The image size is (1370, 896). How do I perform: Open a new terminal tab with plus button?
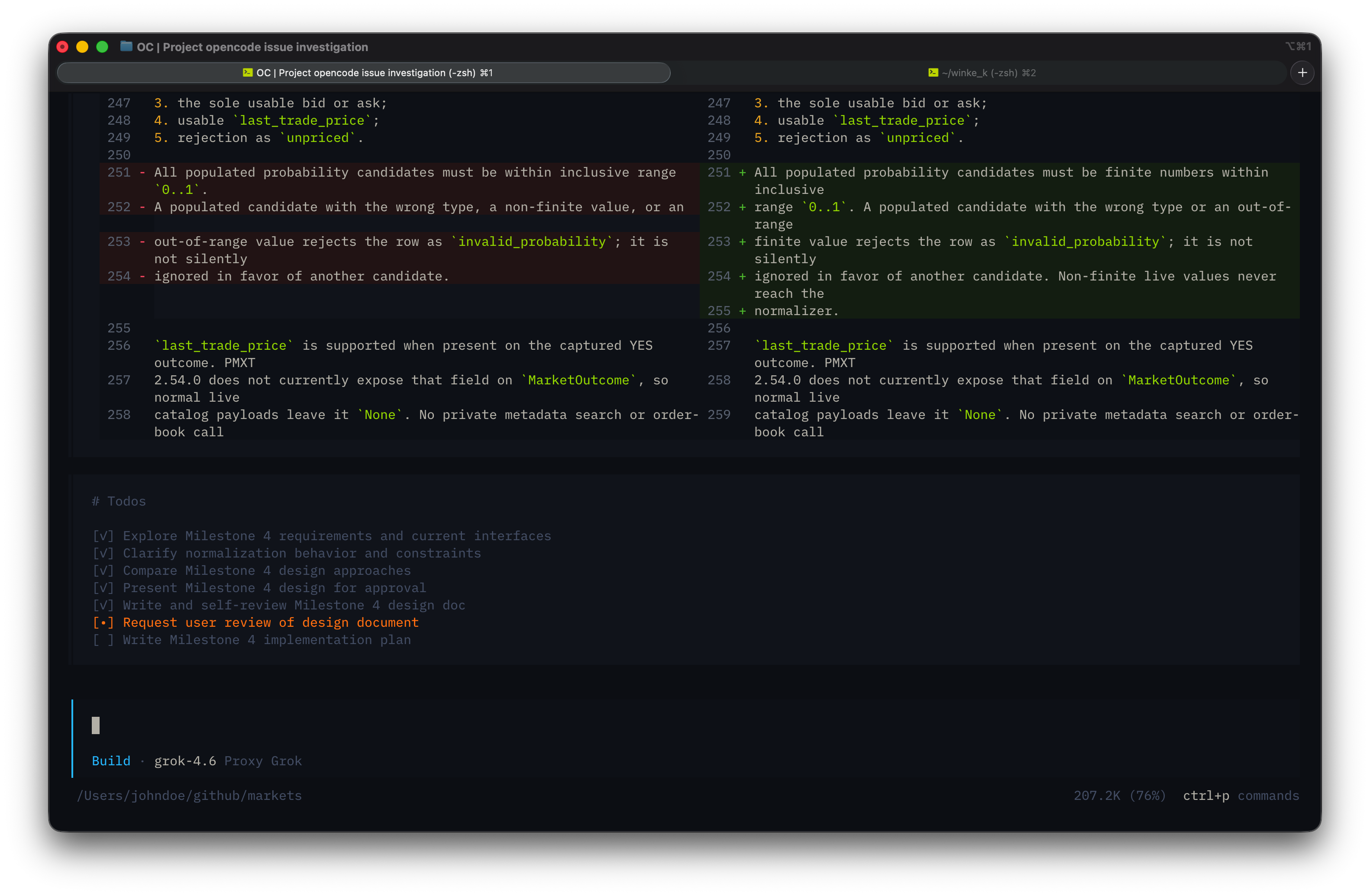pyautogui.click(x=1302, y=73)
